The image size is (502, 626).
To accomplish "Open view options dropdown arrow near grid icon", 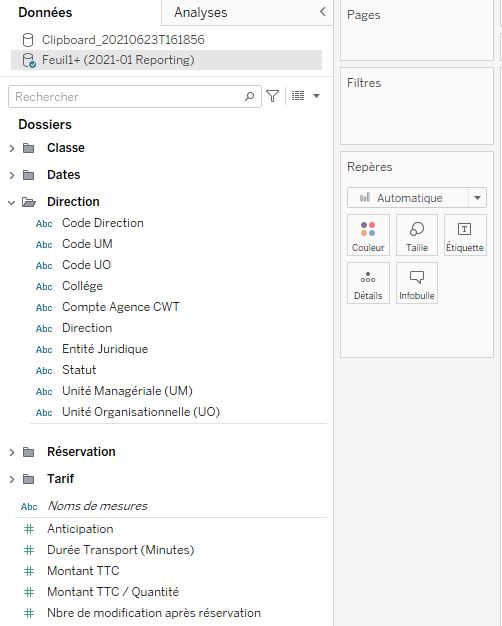I will pos(316,96).
